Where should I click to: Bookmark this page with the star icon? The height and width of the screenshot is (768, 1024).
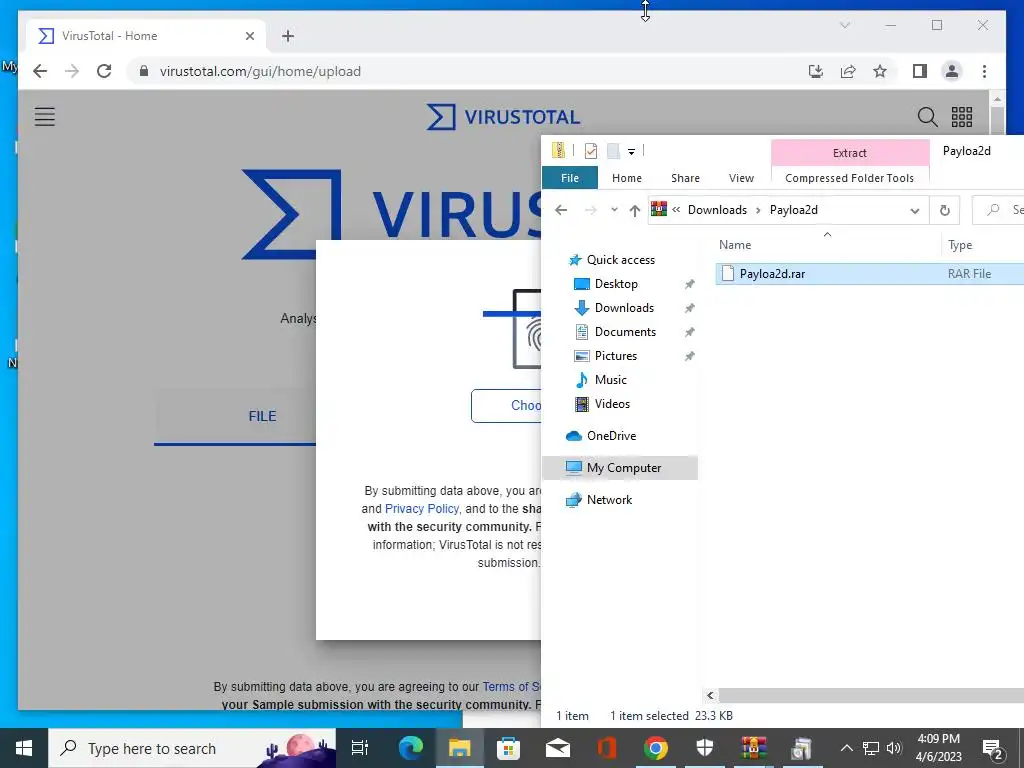coord(880,71)
